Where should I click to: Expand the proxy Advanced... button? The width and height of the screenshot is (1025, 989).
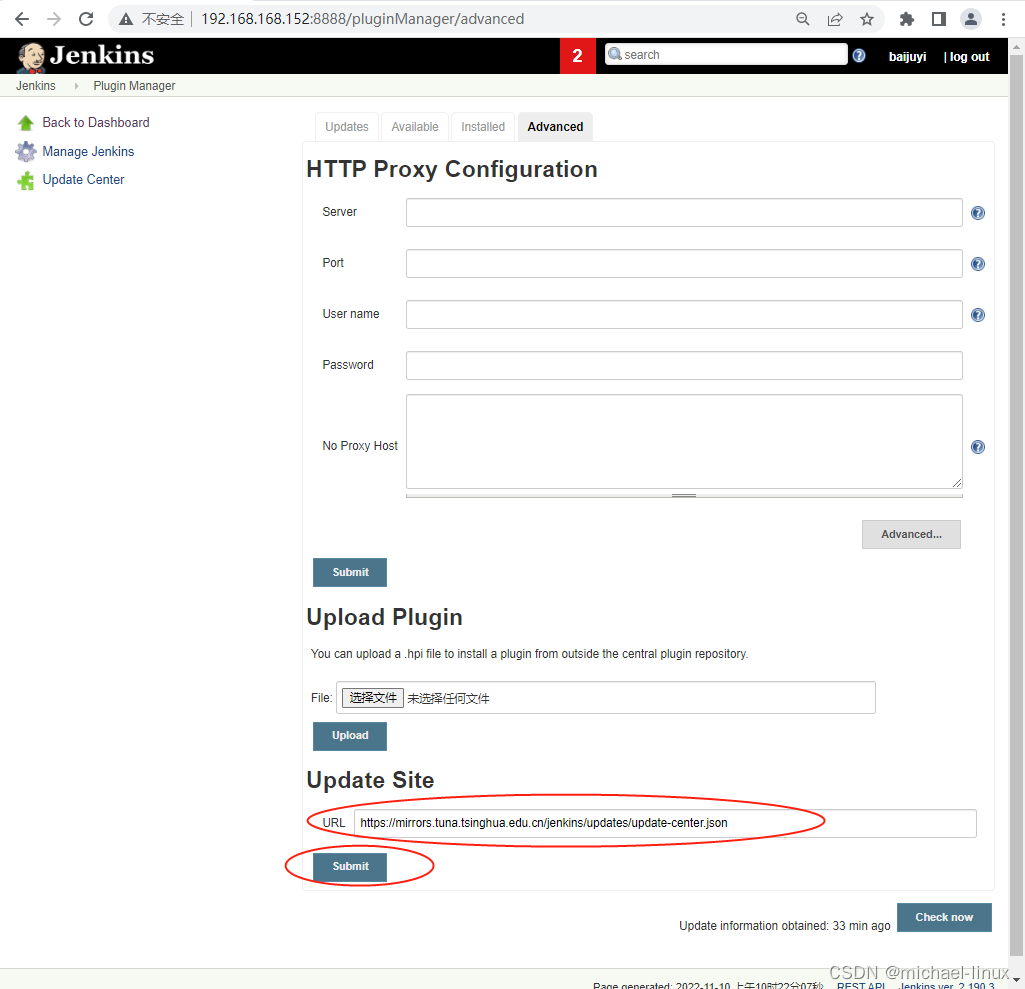(911, 535)
